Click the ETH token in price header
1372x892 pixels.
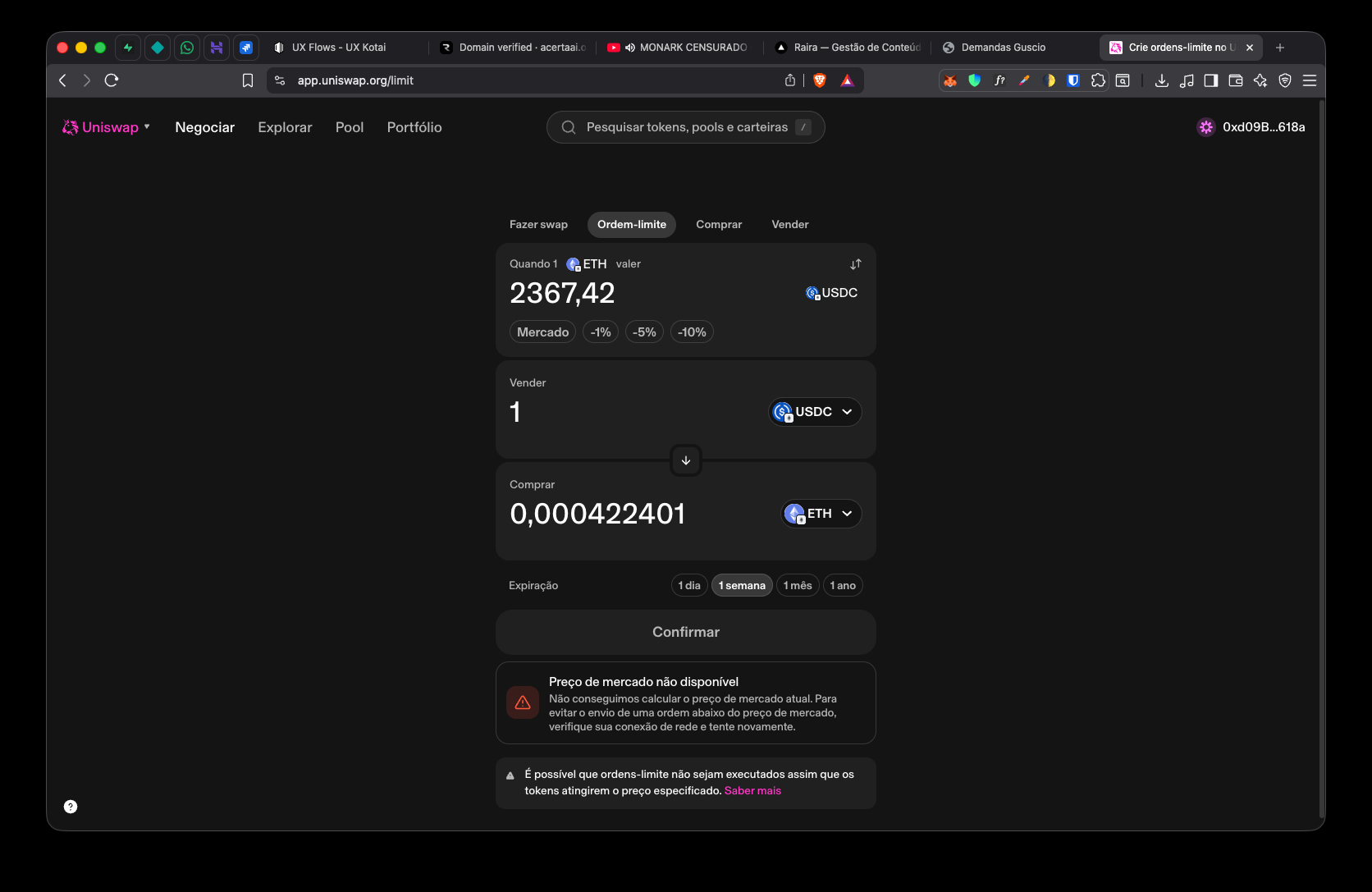coord(587,264)
